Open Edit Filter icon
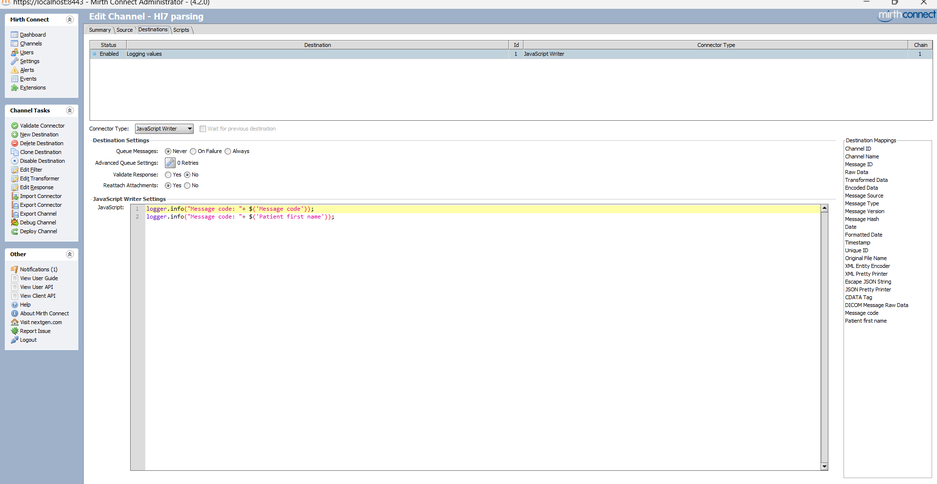Screen dimensions: 937x484 [15, 170]
